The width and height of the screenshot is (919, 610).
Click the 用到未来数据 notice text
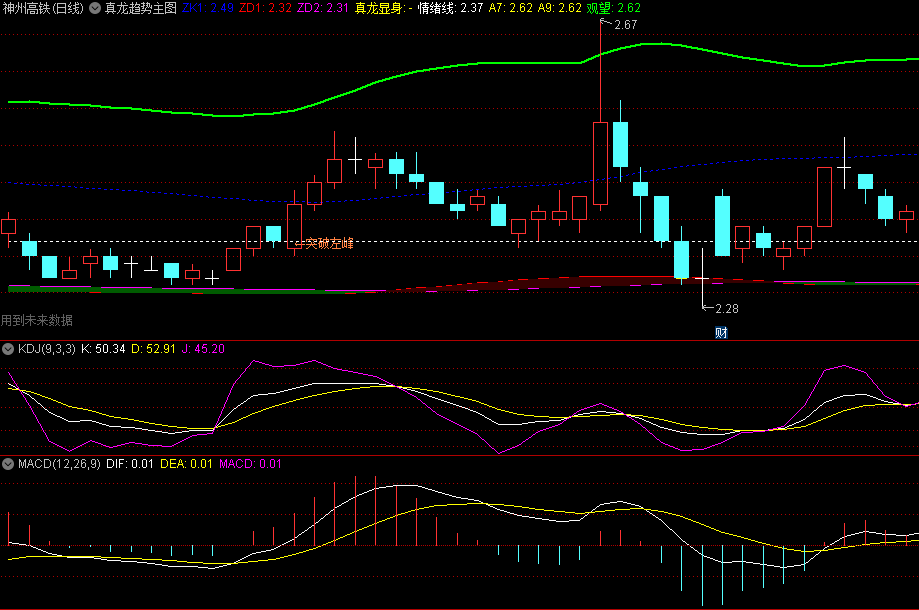(36, 321)
